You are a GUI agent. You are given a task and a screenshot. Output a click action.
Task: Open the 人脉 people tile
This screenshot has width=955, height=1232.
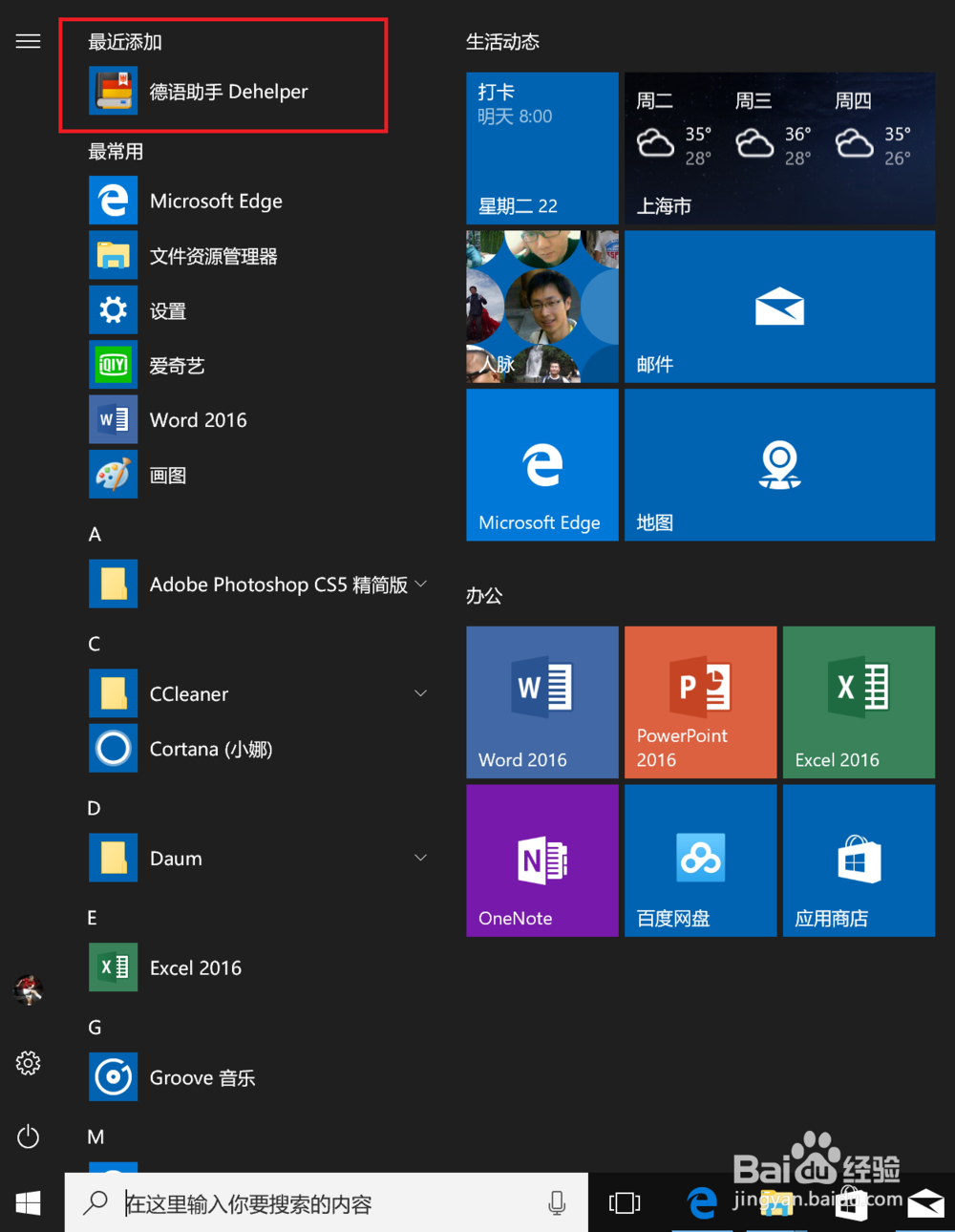coord(542,307)
